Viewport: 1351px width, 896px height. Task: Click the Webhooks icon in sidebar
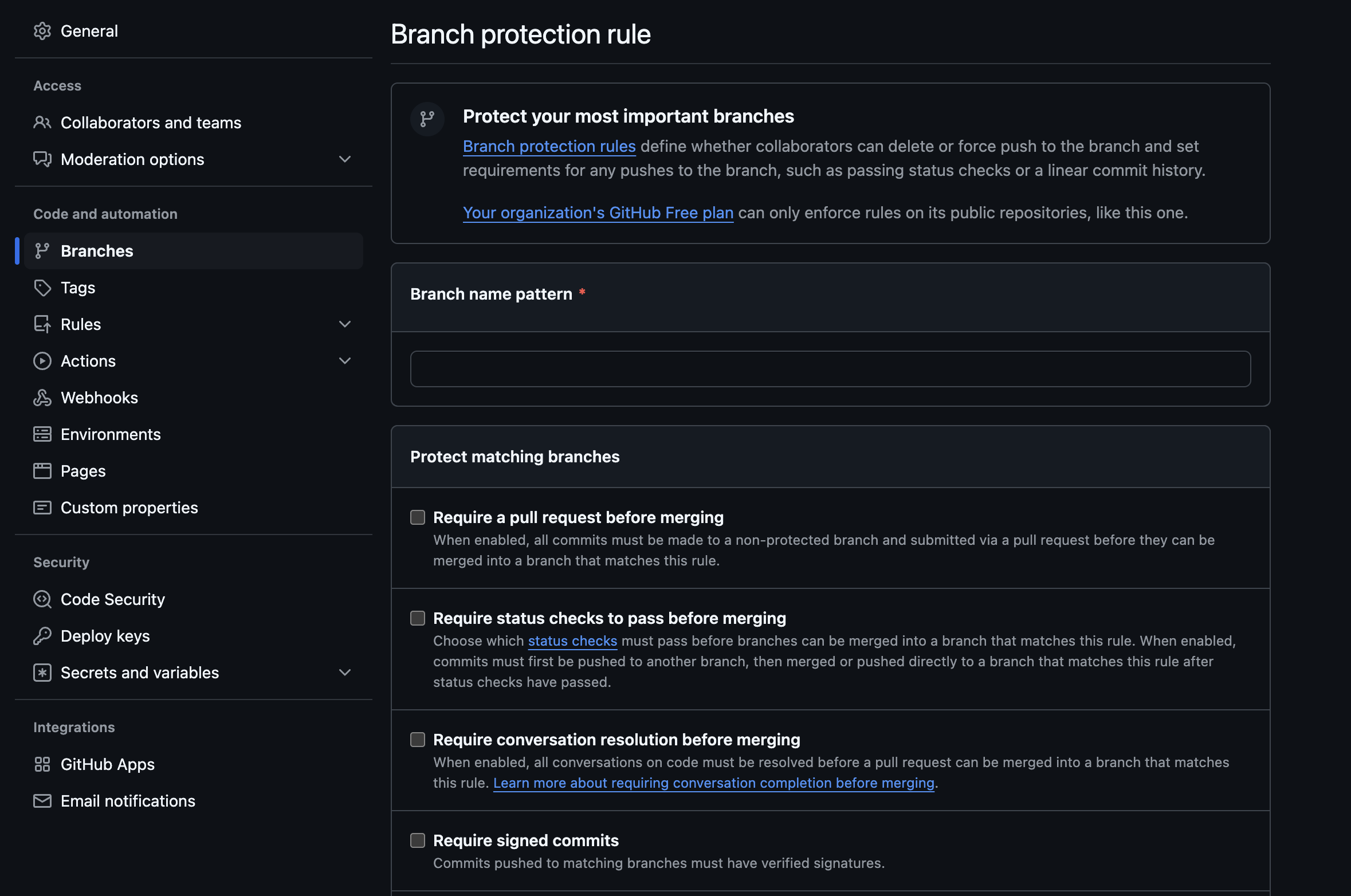click(x=42, y=398)
